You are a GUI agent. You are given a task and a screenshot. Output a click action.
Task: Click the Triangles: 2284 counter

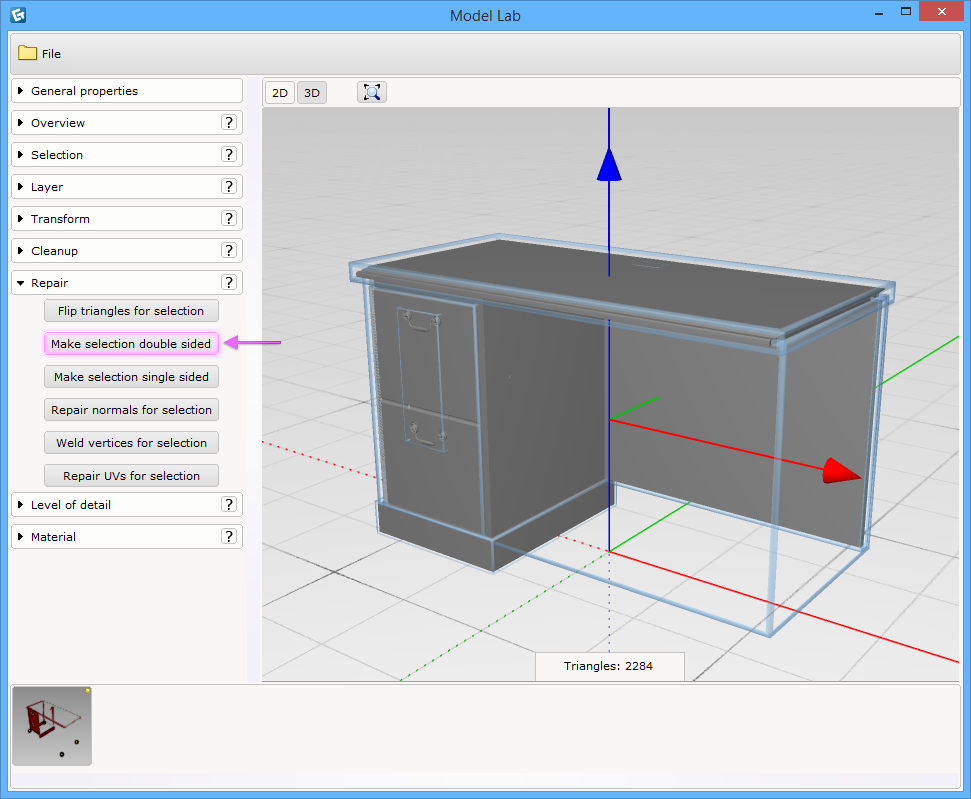click(x=609, y=666)
